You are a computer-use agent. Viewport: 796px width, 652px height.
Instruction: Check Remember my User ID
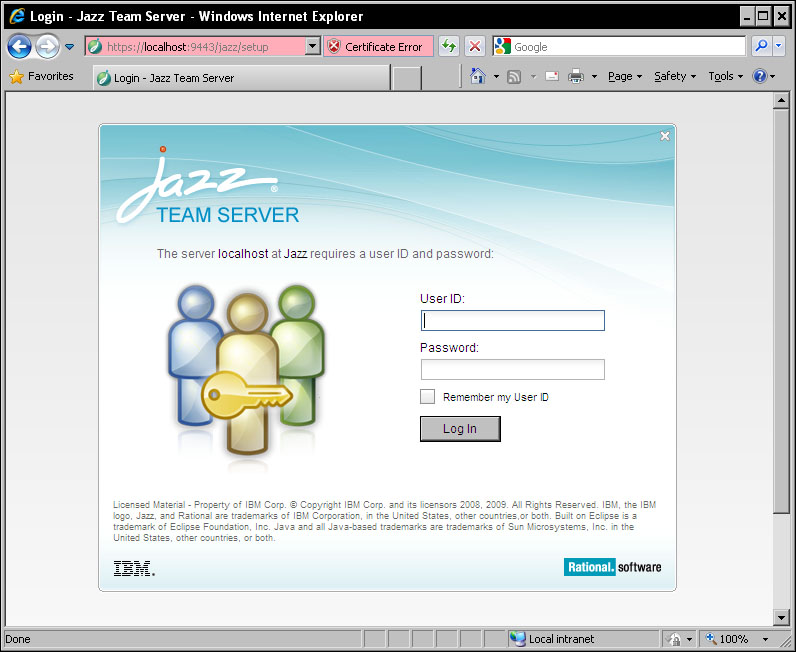pyautogui.click(x=427, y=397)
